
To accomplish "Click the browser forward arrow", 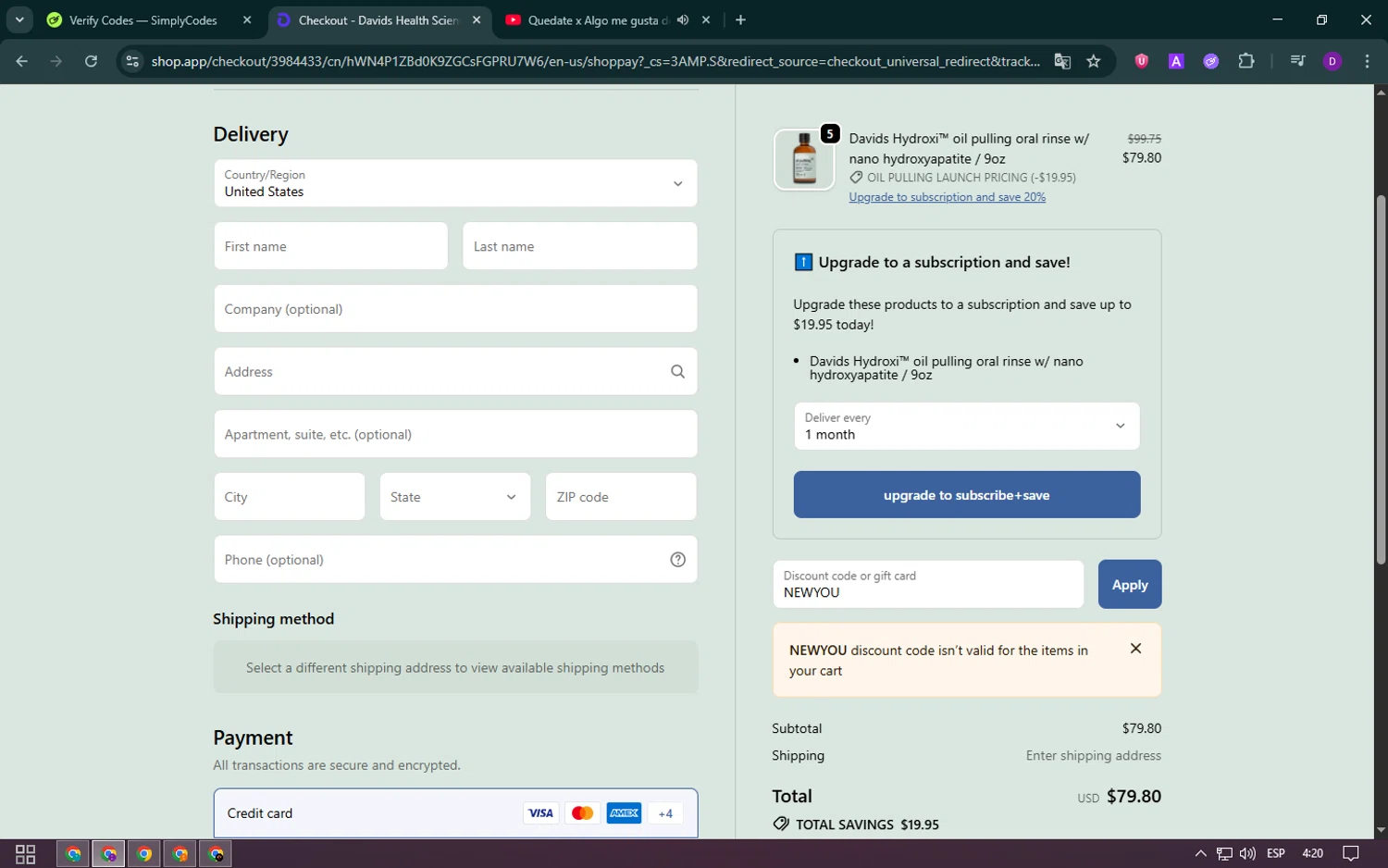I will [56, 61].
